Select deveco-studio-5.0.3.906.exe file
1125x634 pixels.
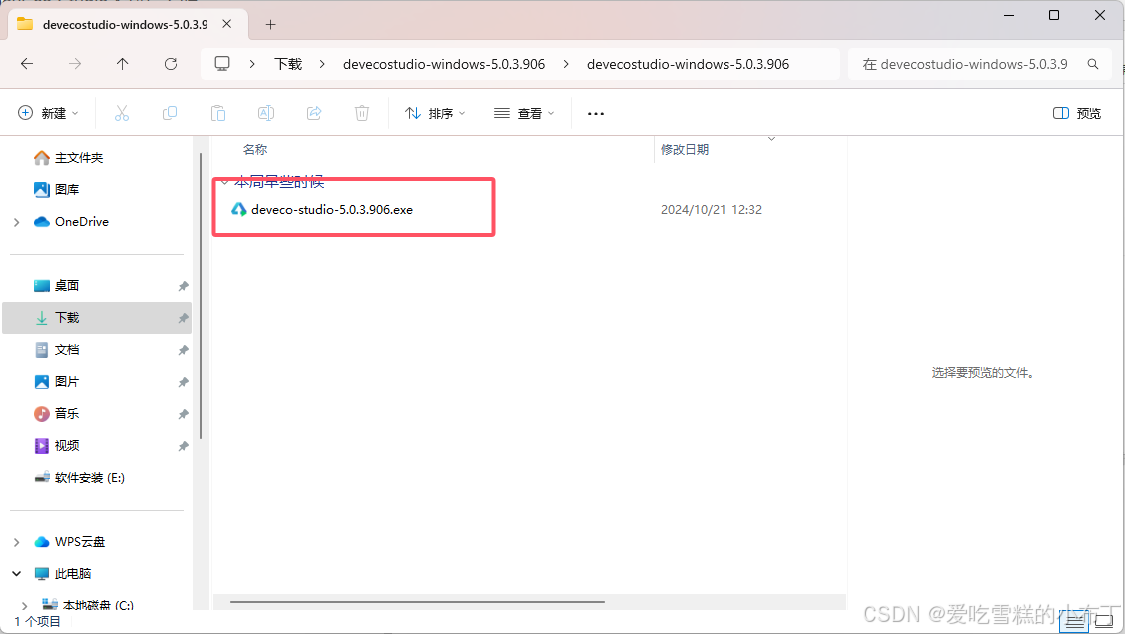[x=331, y=209]
